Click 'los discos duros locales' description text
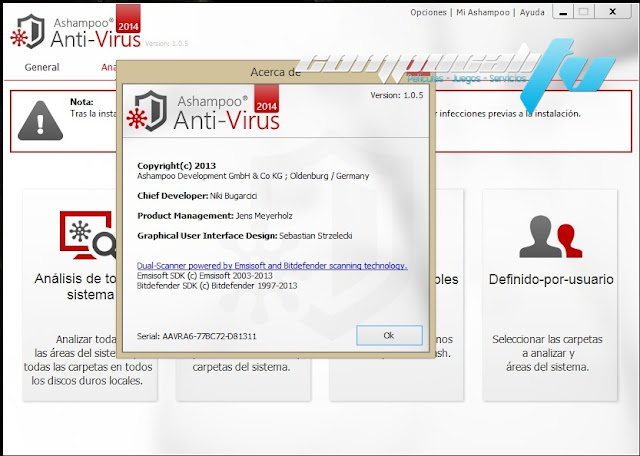Screen dimensions: 640x456 (x=87, y=381)
